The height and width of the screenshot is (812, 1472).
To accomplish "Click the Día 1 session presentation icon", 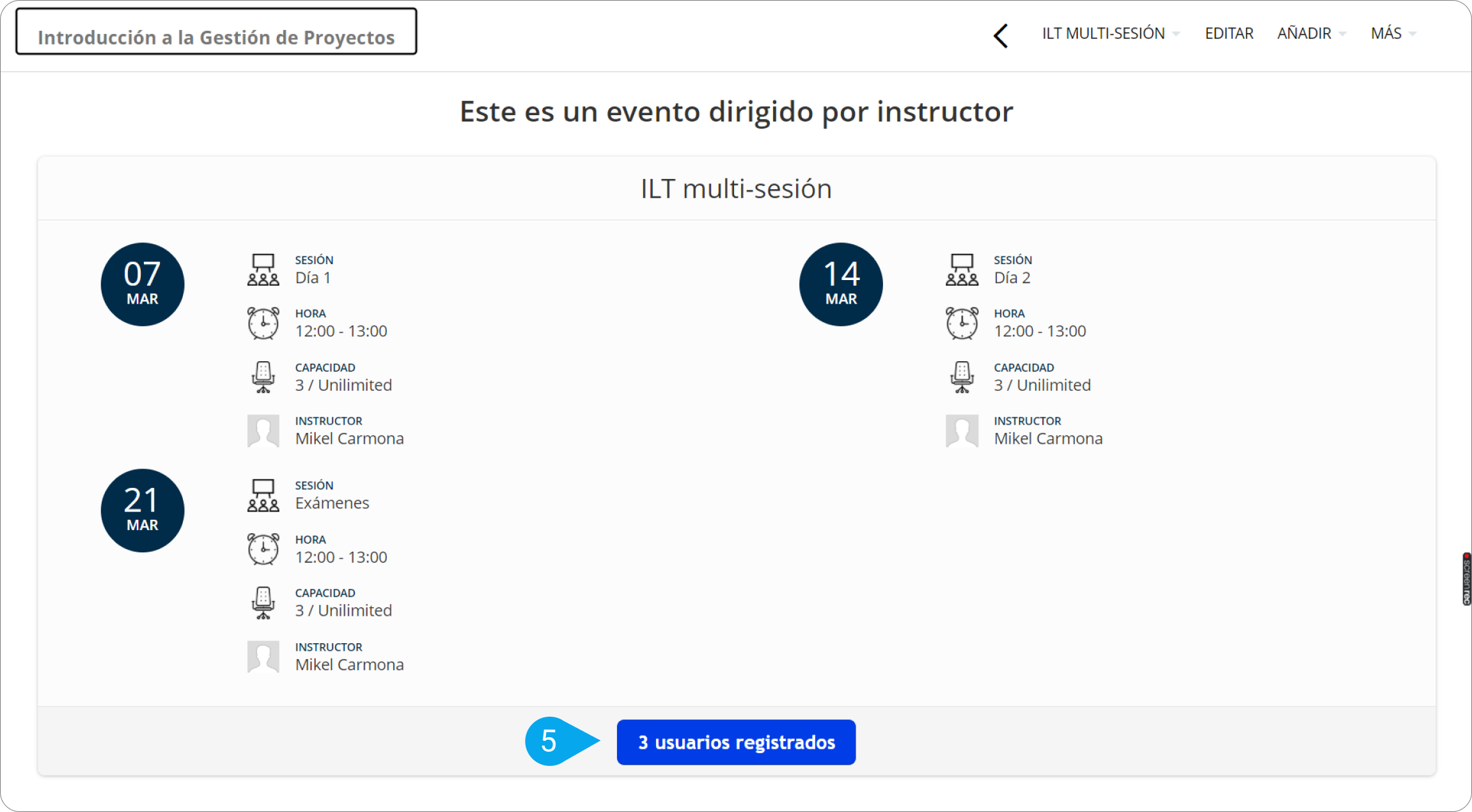I will point(263,269).
